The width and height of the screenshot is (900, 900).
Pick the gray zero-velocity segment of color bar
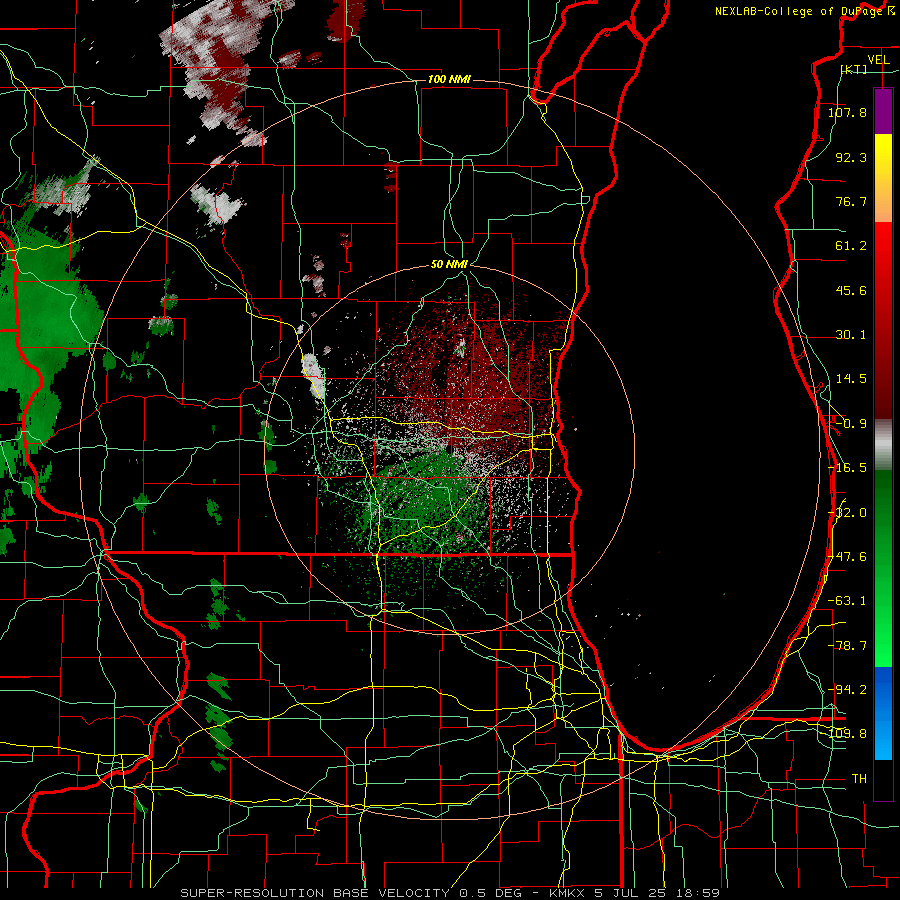pyautogui.click(x=883, y=445)
